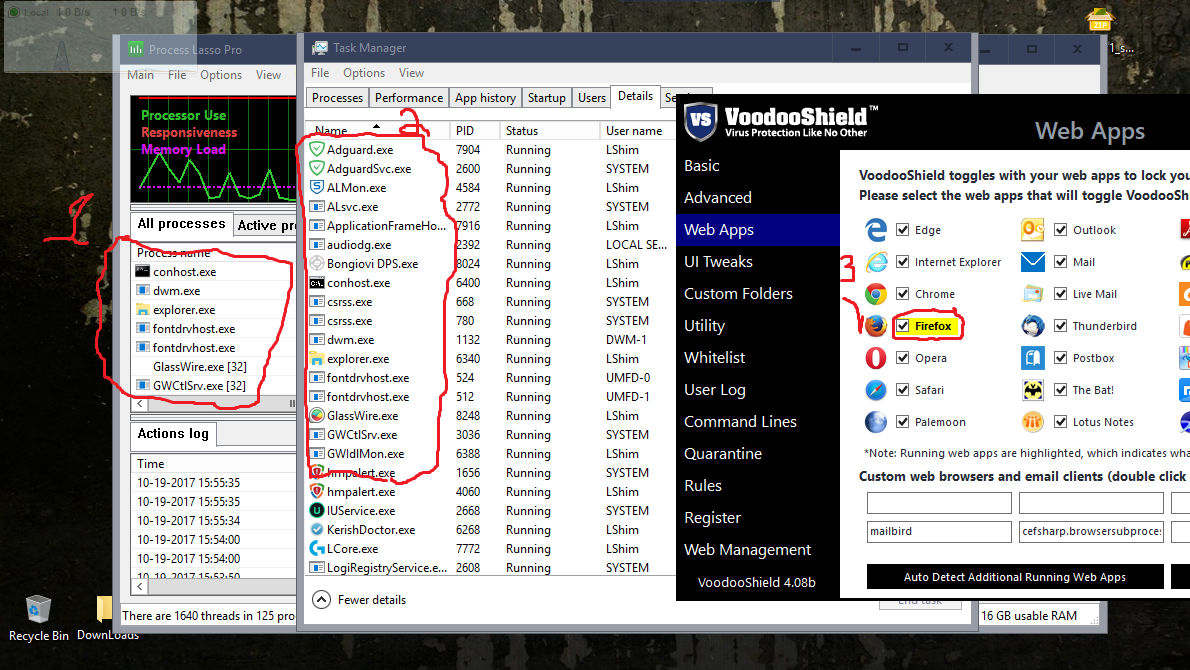
Task: Open Task Manager Options menu
Action: point(364,73)
